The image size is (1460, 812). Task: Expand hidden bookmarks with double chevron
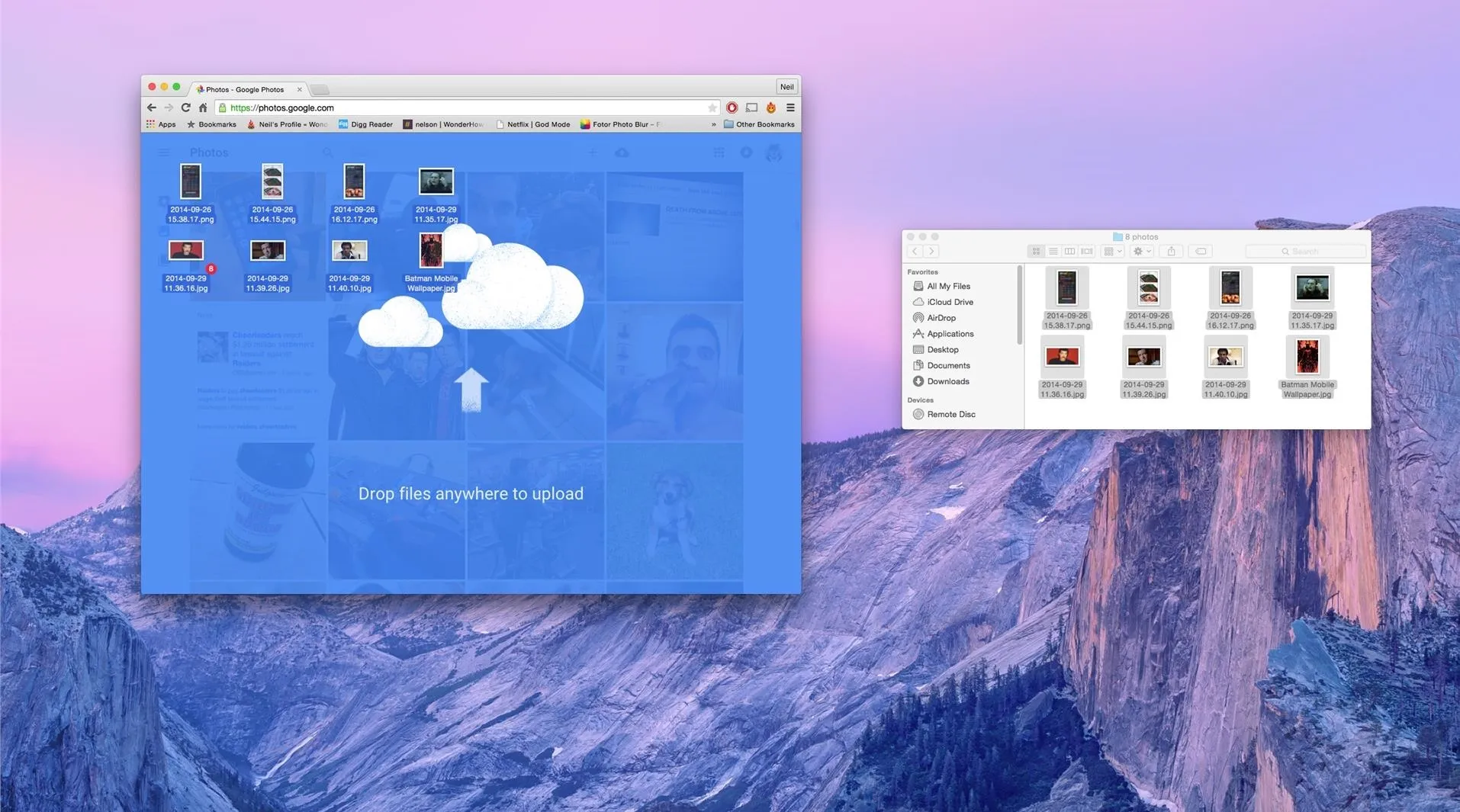click(713, 124)
